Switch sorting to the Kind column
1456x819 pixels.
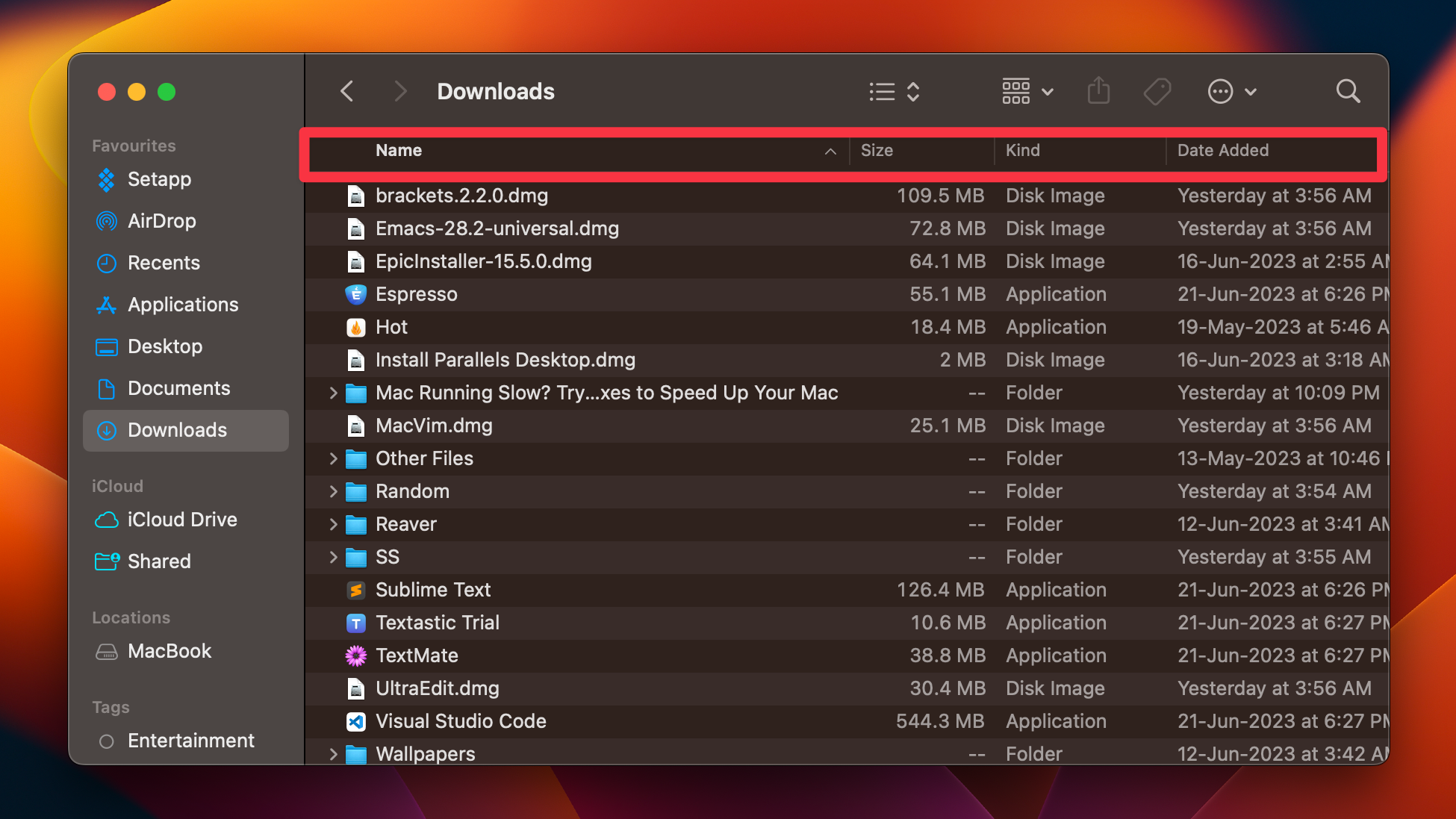pyautogui.click(x=1022, y=150)
